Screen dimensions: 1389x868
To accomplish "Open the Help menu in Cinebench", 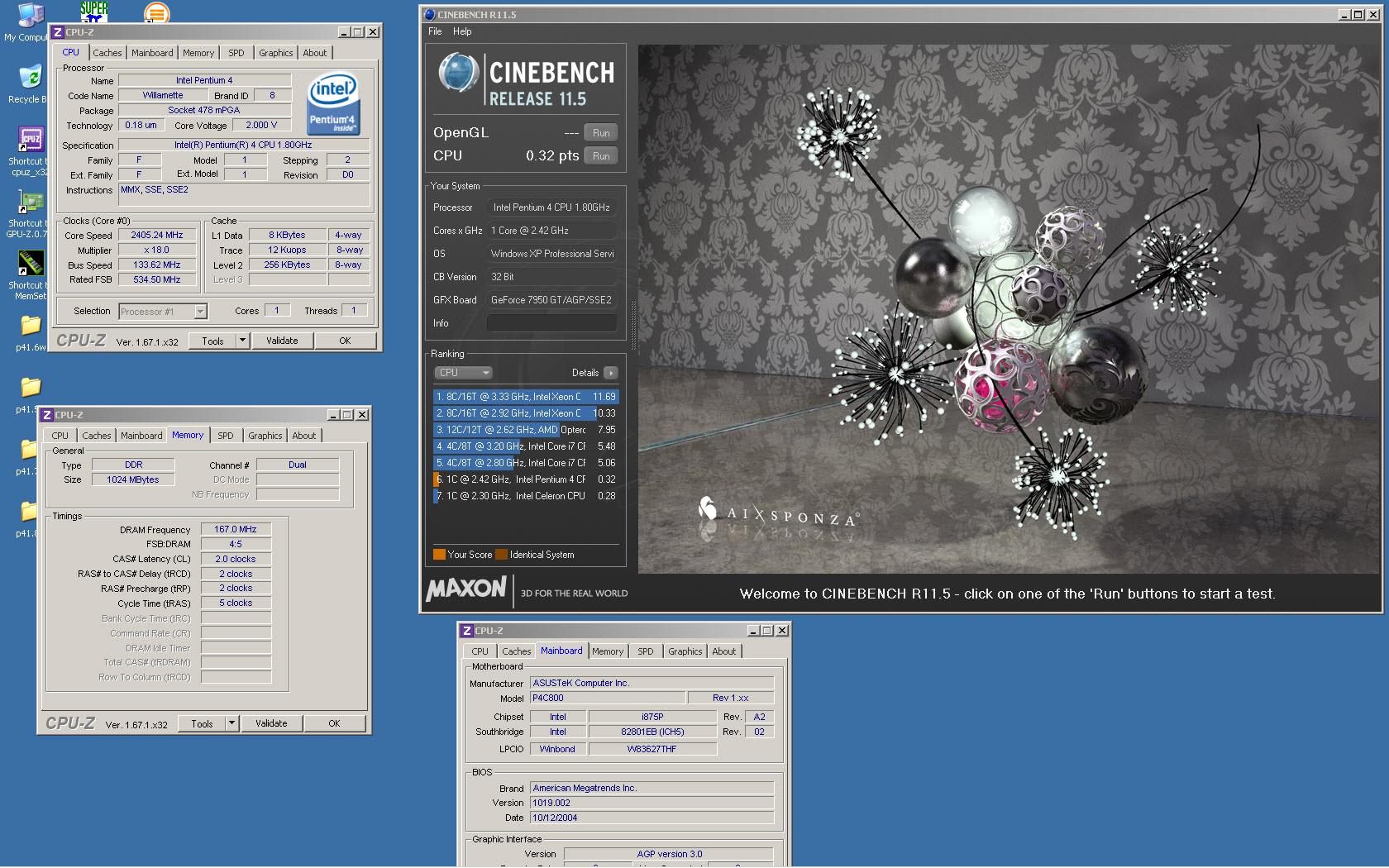I will [x=462, y=31].
